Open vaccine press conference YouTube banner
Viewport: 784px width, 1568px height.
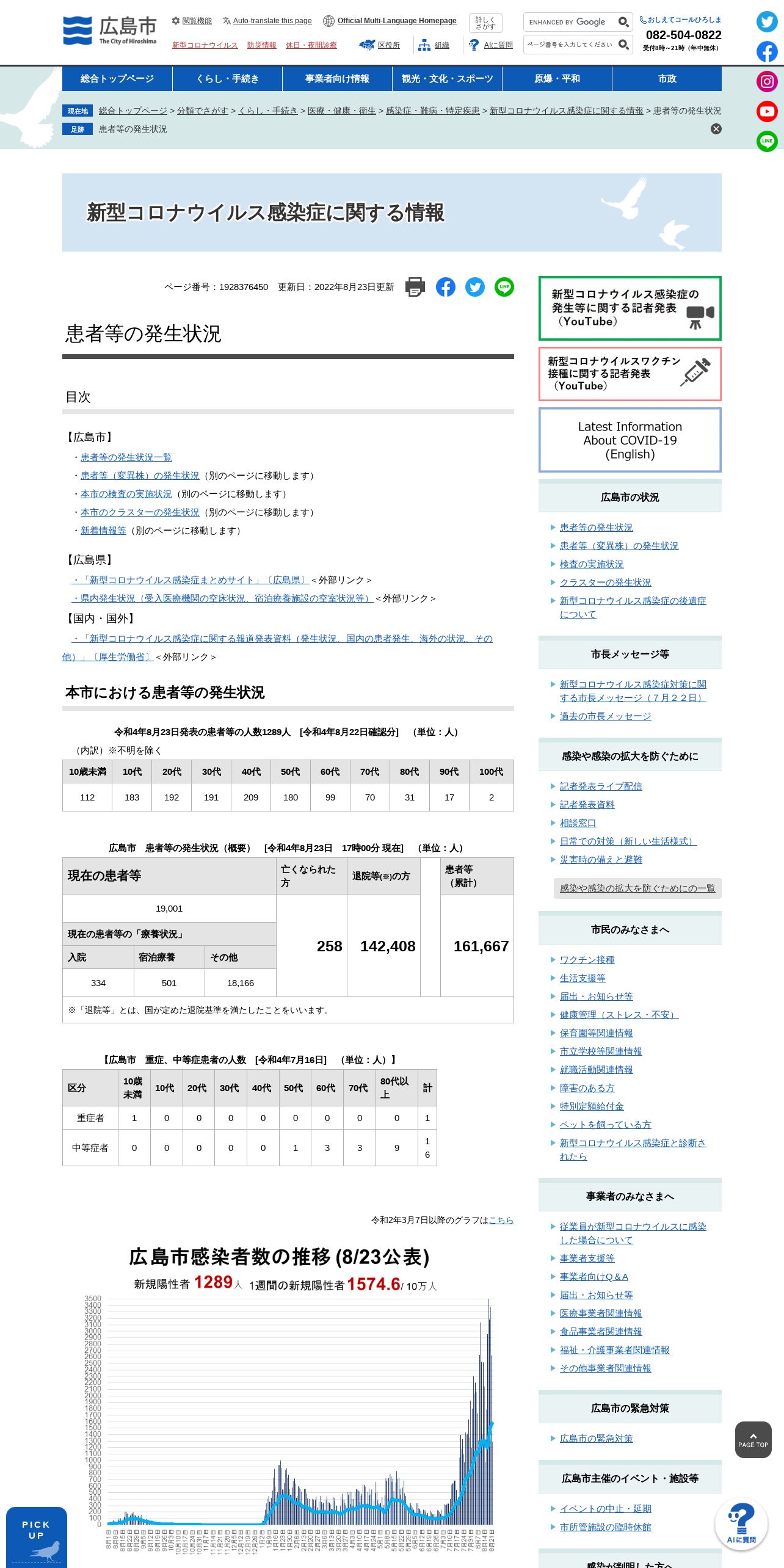[x=630, y=374]
